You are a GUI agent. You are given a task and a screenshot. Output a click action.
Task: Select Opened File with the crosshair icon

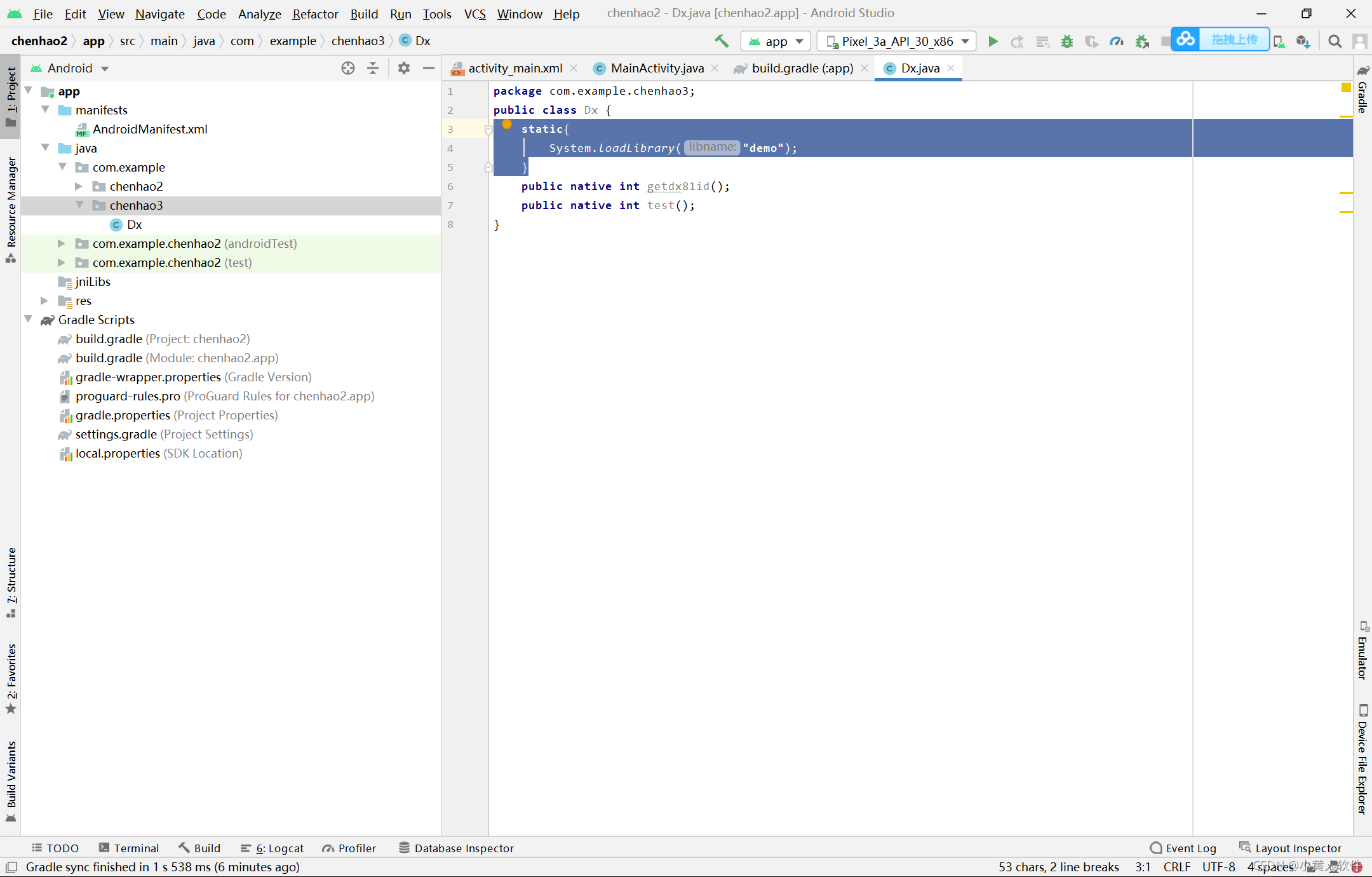(x=347, y=68)
